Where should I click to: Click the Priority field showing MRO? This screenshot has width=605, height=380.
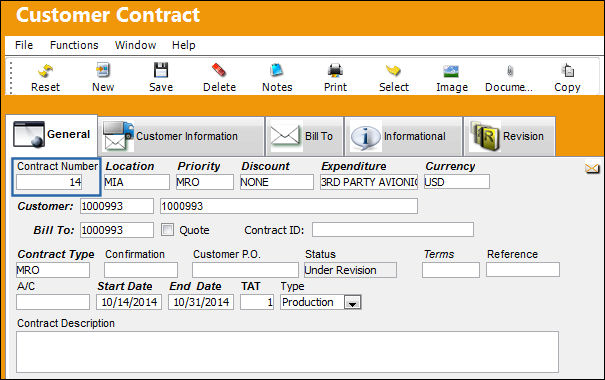point(205,182)
